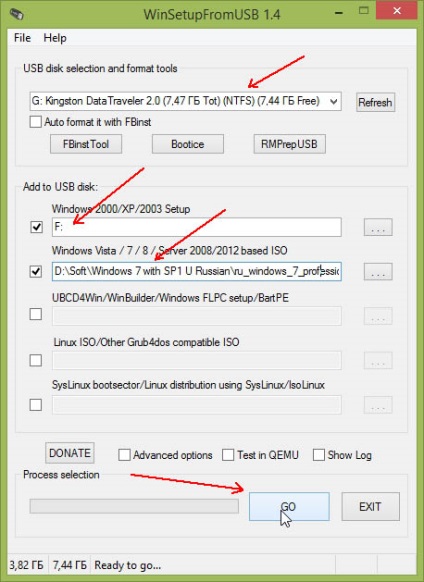
Task: Enable the Advanced options checkbox
Action: pyautogui.click(x=124, y=455)
